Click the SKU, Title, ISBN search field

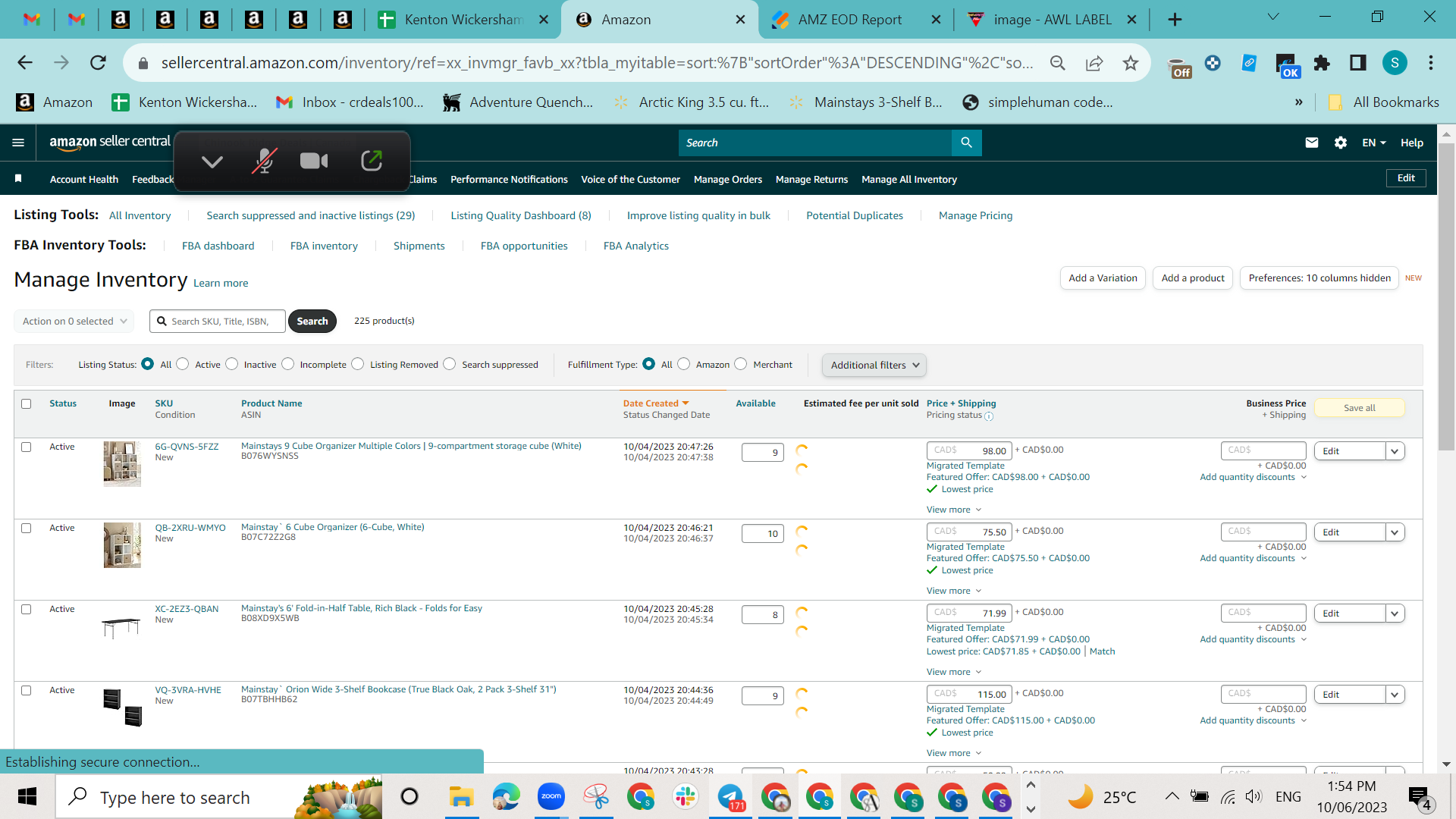pos(218,321)
